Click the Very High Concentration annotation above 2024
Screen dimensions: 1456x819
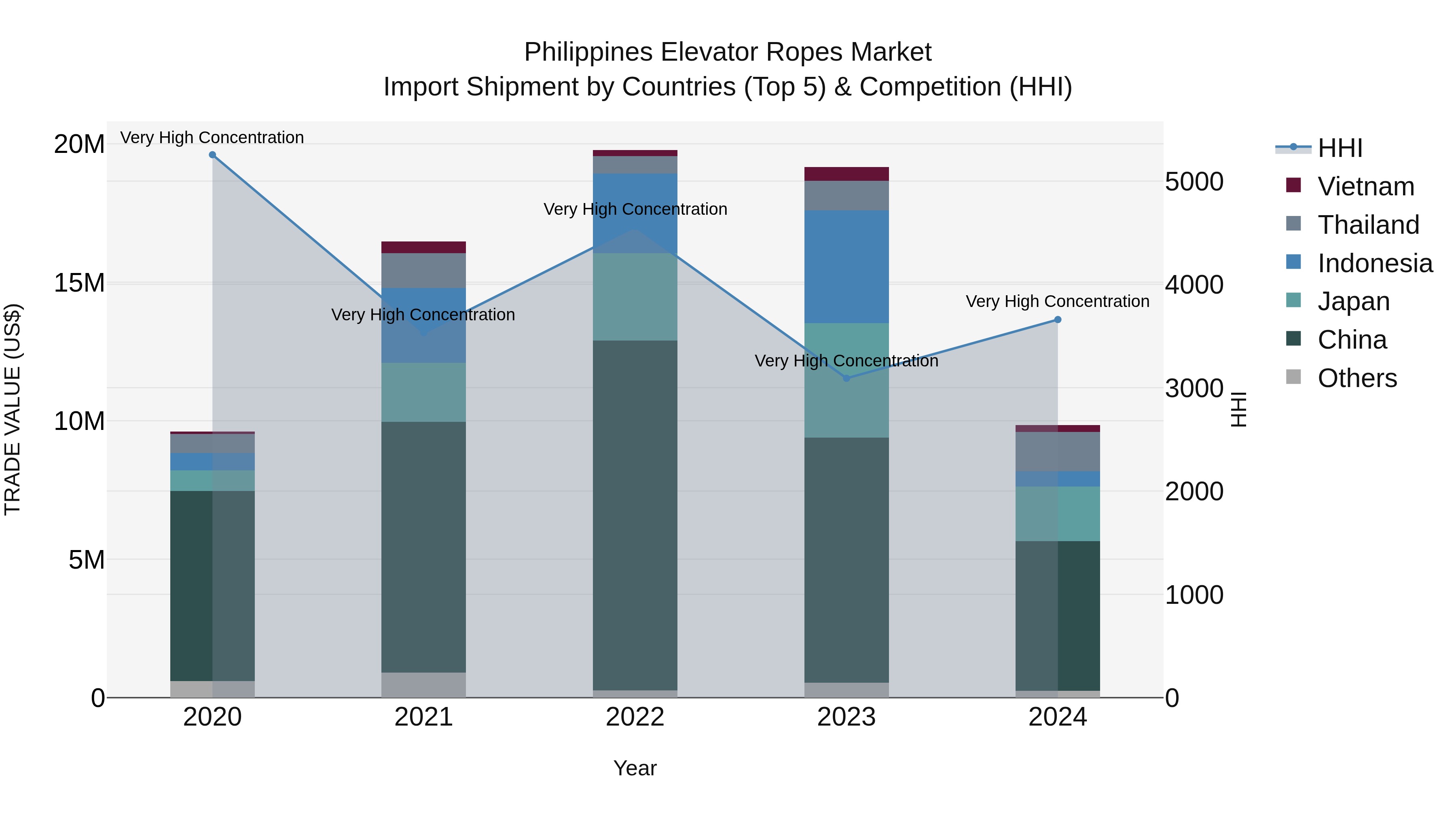[x=1058, y=301]
